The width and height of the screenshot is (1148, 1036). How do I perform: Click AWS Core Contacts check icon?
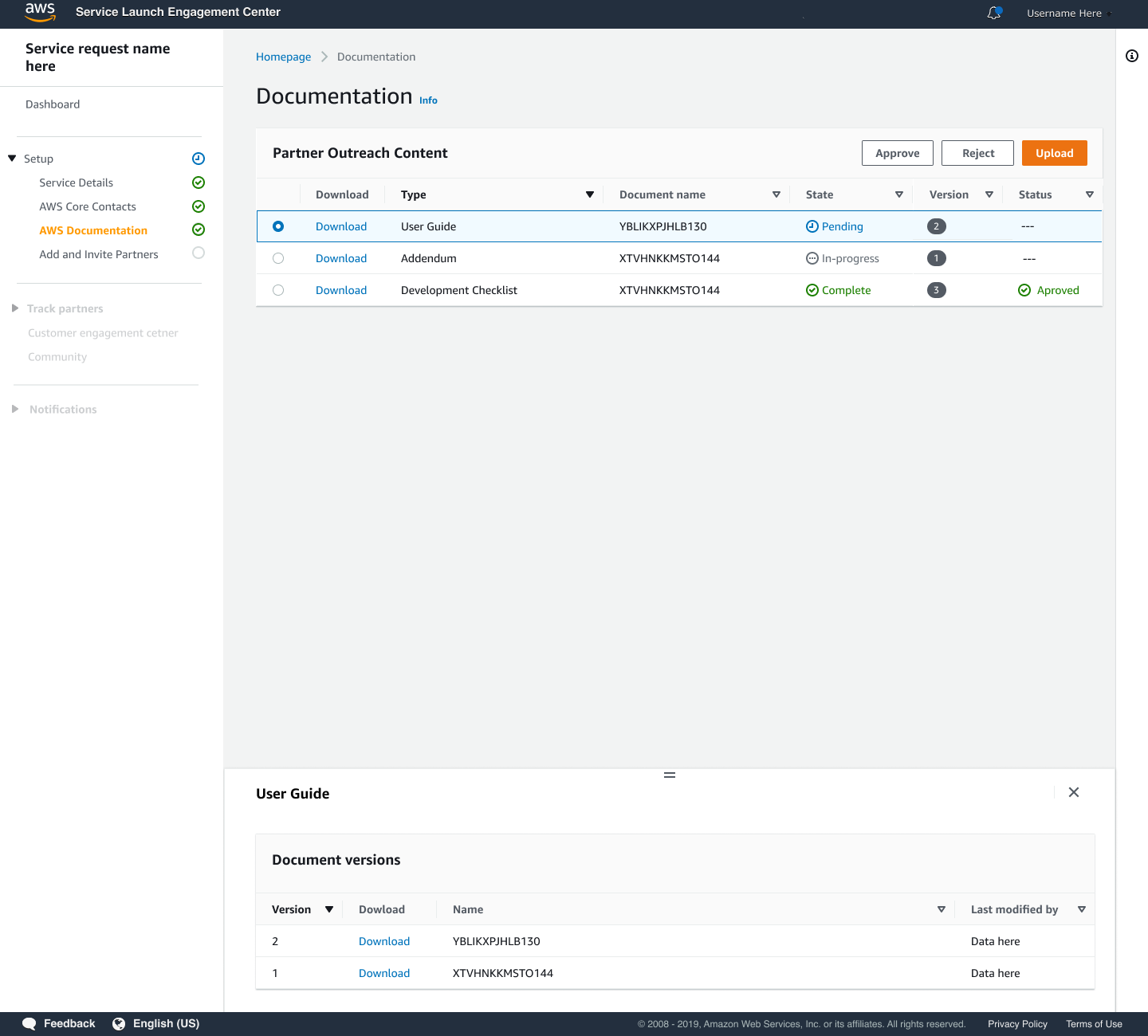pyautogui.click(x=199, y=206)
